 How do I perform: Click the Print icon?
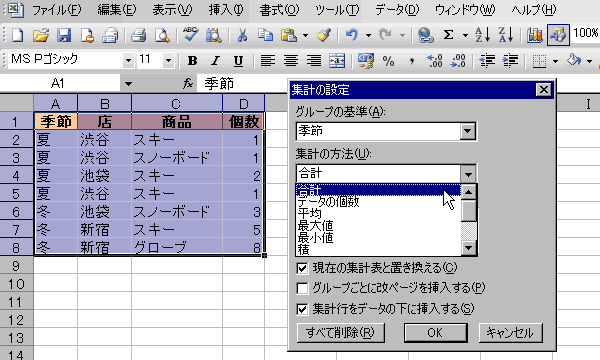[138, 35]
